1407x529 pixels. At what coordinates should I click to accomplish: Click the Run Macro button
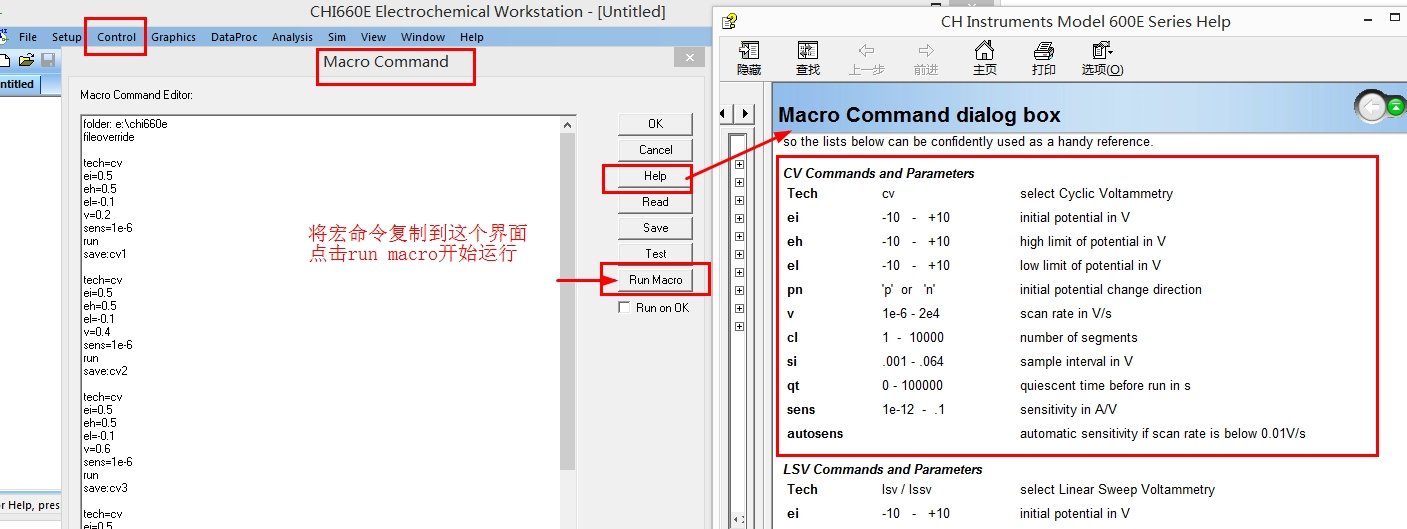click(x=655, y=280)
